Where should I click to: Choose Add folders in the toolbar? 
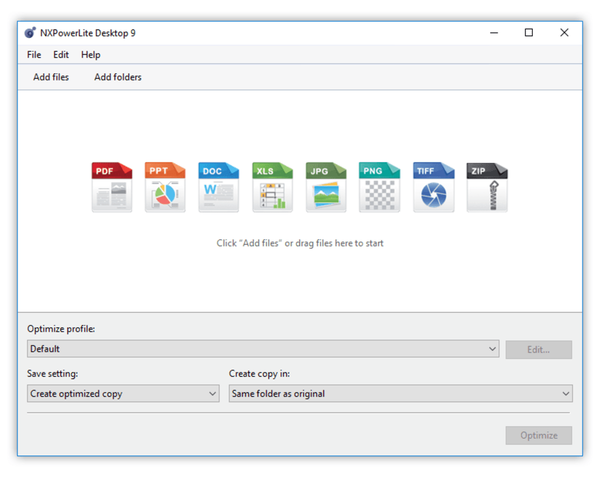click(118, 77)
